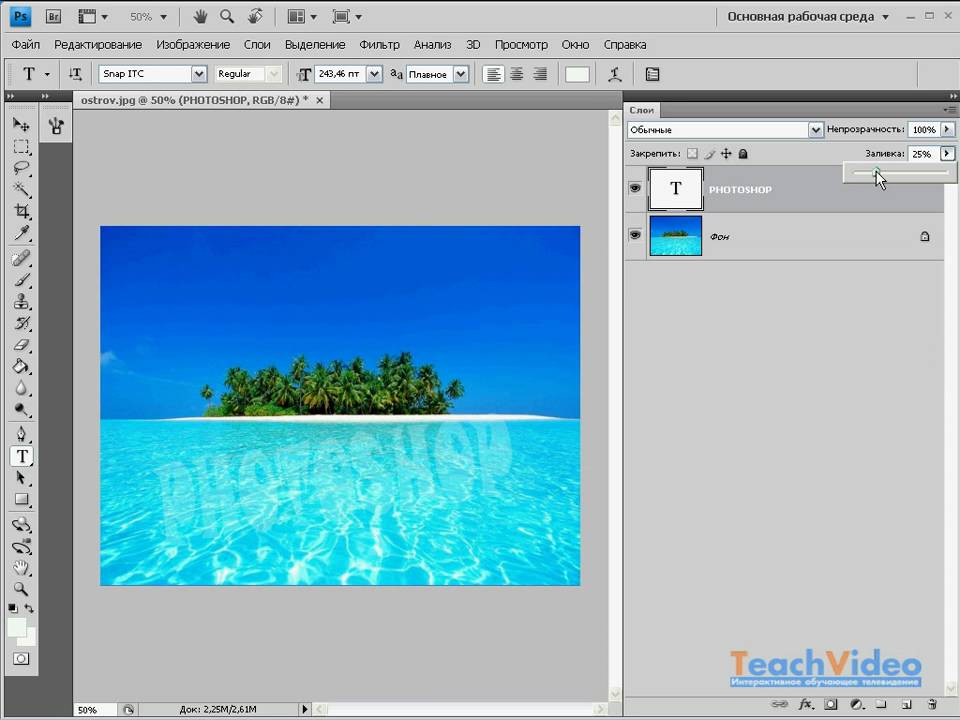This screenshot has height=720, width=960.
Task: Select the 3D Rotate tool
Action: pos(21,525)
